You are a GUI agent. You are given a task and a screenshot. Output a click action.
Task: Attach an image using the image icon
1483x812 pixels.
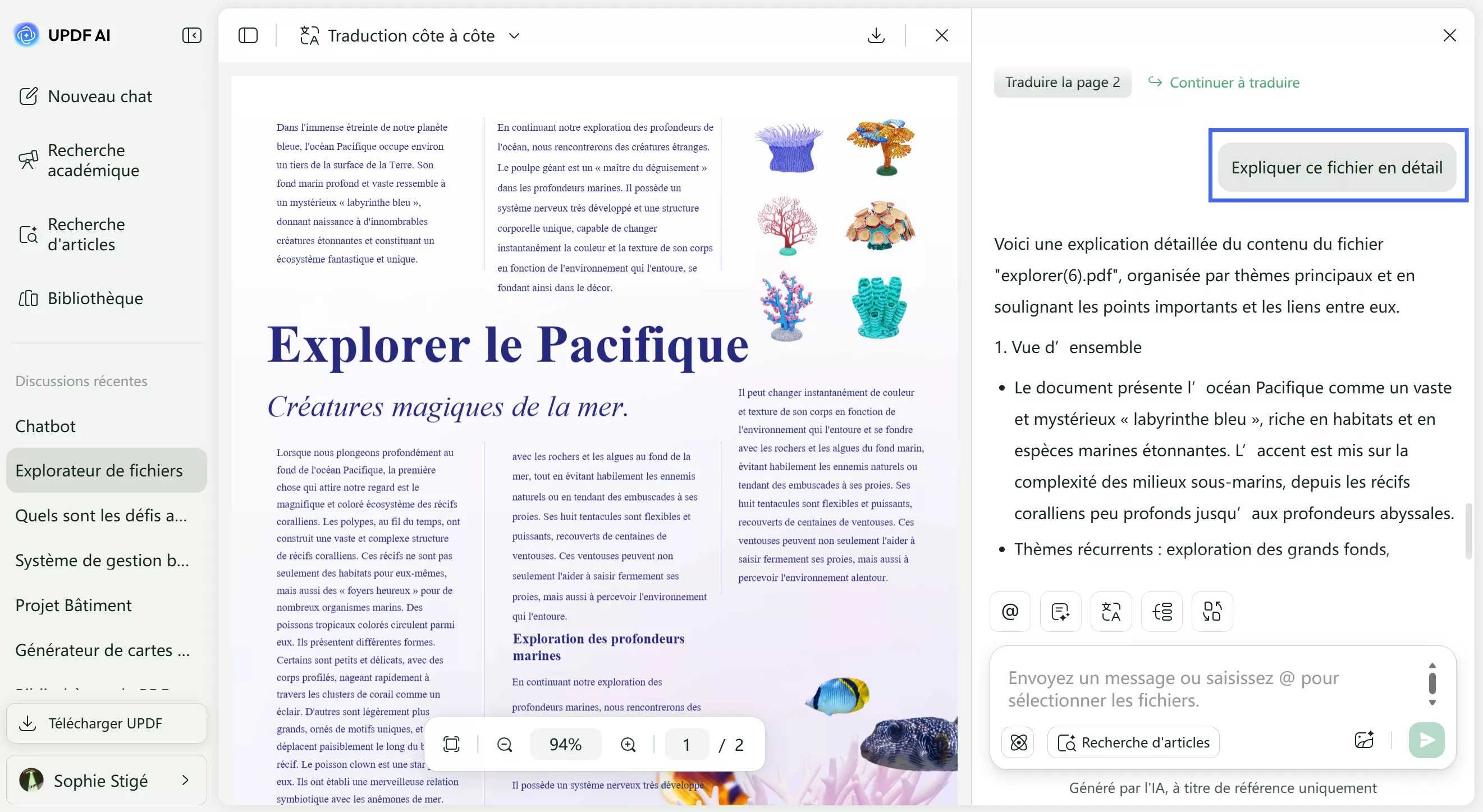pos(1365,740)
